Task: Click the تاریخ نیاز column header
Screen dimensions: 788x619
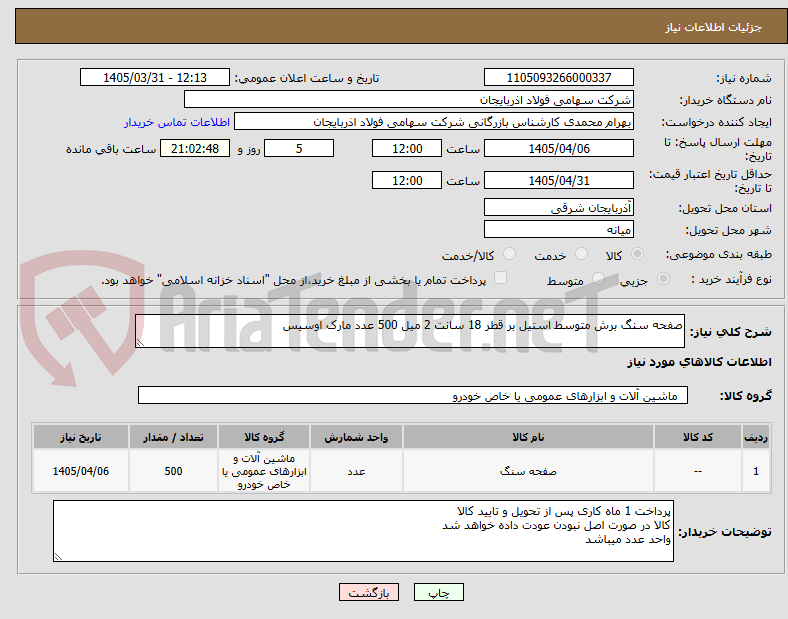Action: pos(81,437)
